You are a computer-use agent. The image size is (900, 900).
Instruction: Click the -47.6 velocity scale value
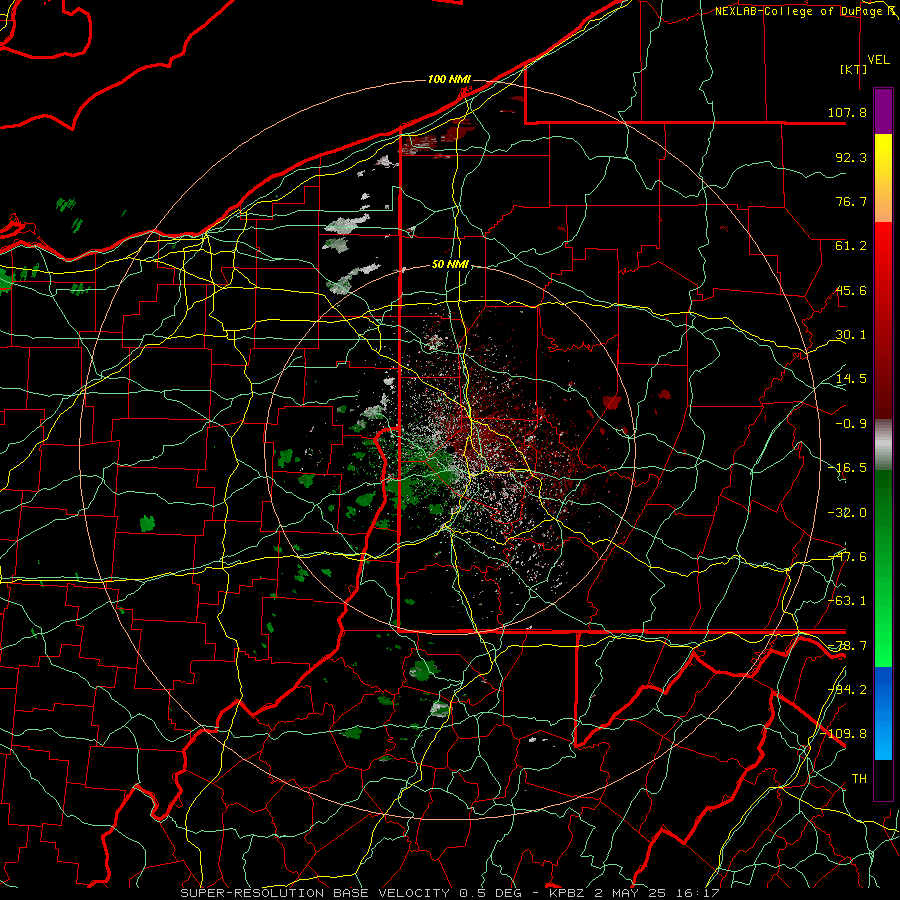pos(847,557)
